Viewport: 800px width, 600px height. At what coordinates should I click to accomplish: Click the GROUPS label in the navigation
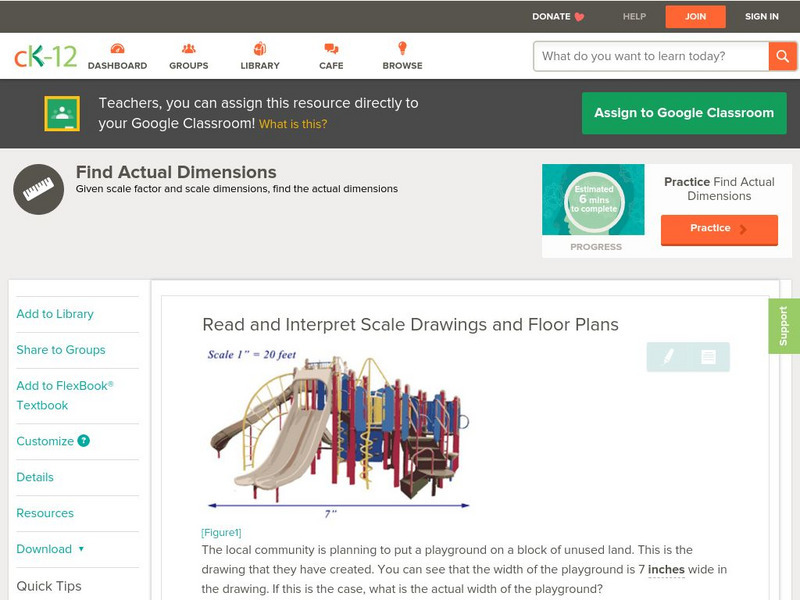189,66
